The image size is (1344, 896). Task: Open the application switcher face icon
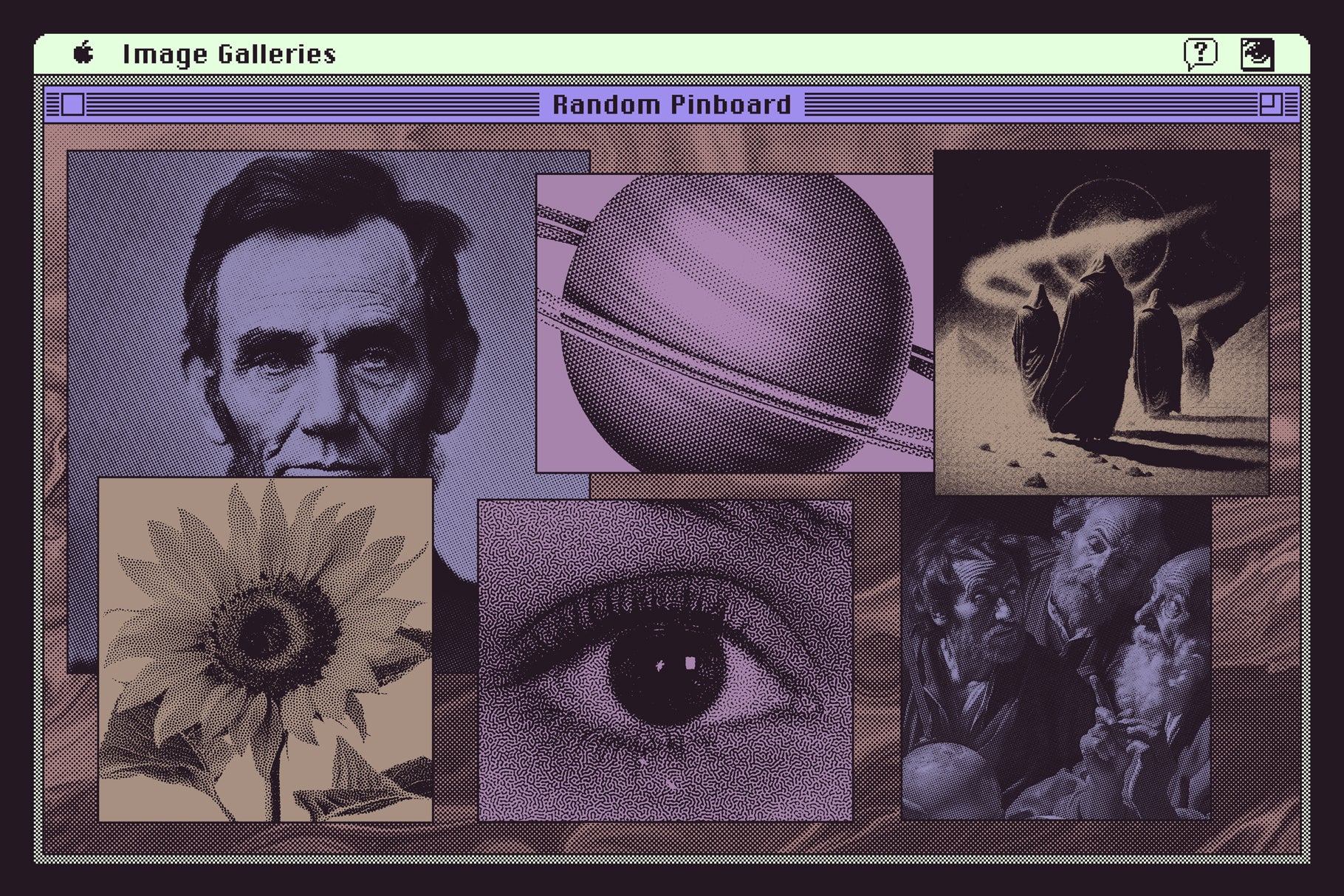click(1257, 54)
